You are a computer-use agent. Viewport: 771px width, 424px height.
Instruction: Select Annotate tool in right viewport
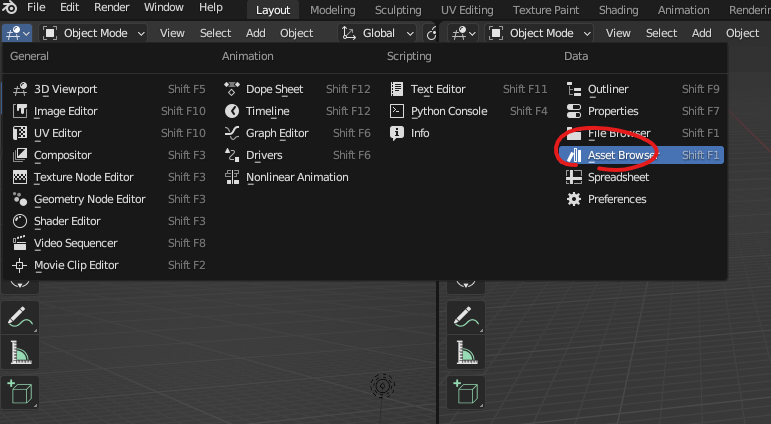pos(466,317)
